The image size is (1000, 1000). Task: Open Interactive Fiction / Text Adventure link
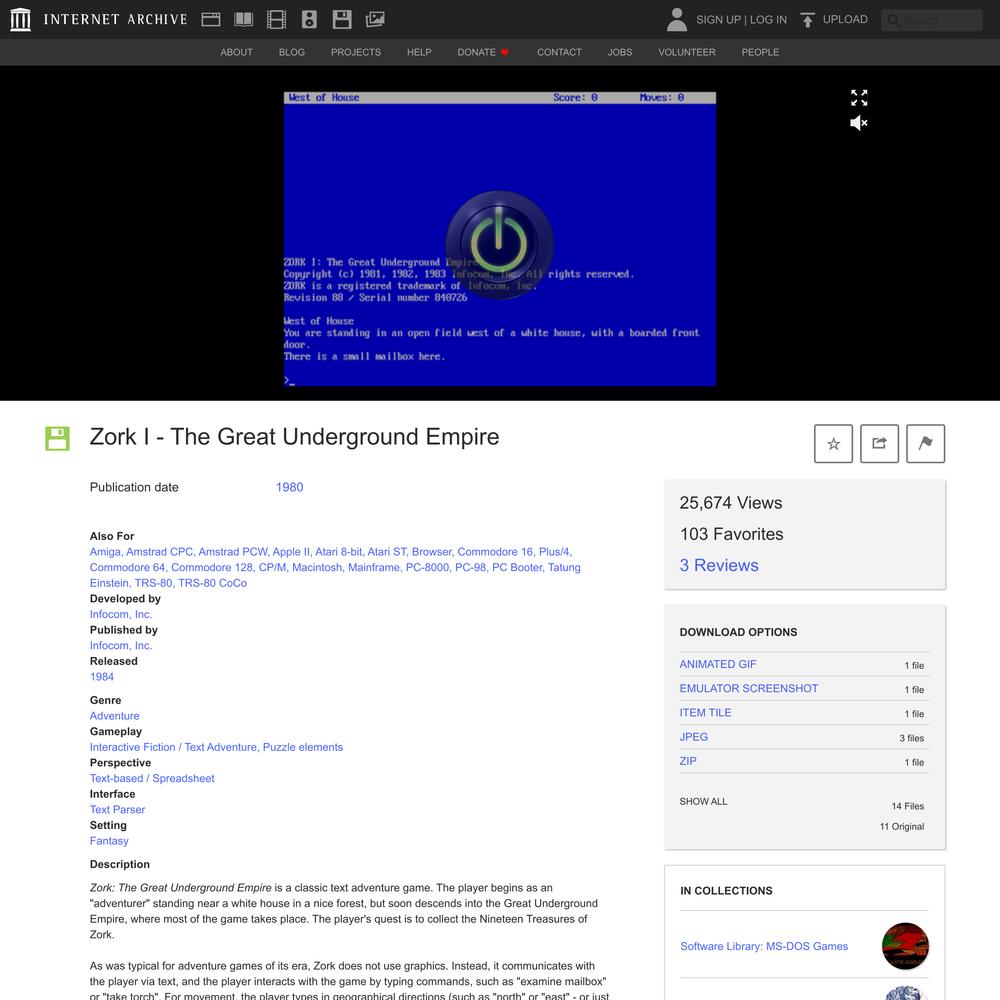coord(173,747)
